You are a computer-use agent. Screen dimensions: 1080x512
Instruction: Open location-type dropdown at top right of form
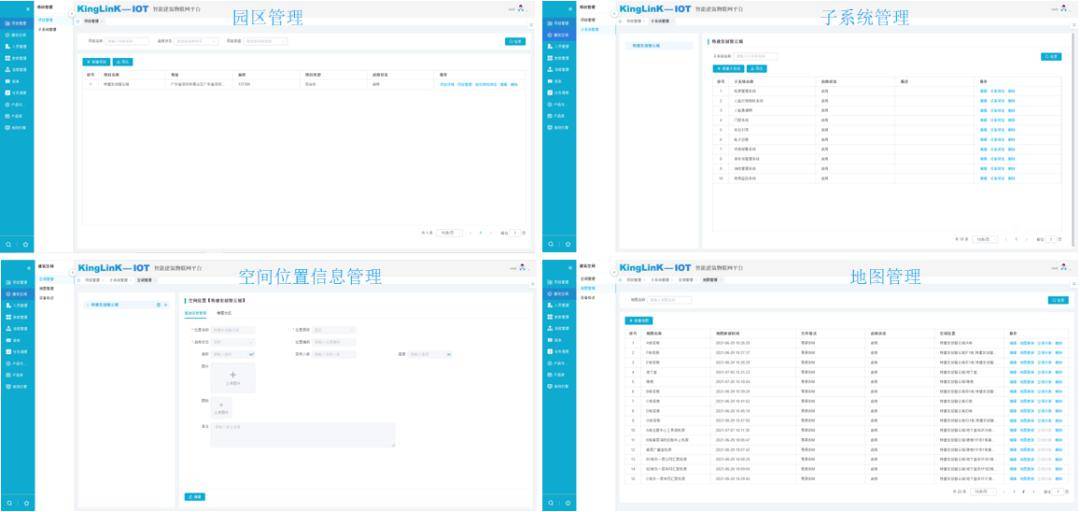335,330
